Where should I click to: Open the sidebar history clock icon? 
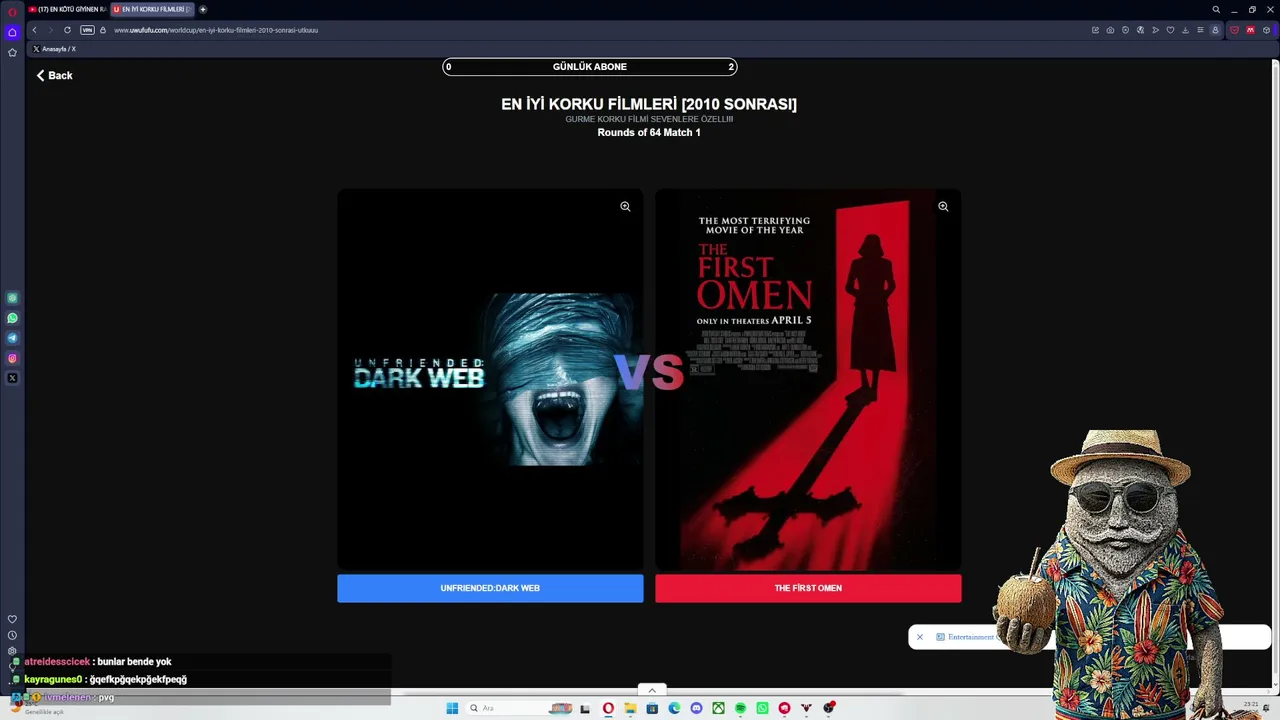pos(12,635)
